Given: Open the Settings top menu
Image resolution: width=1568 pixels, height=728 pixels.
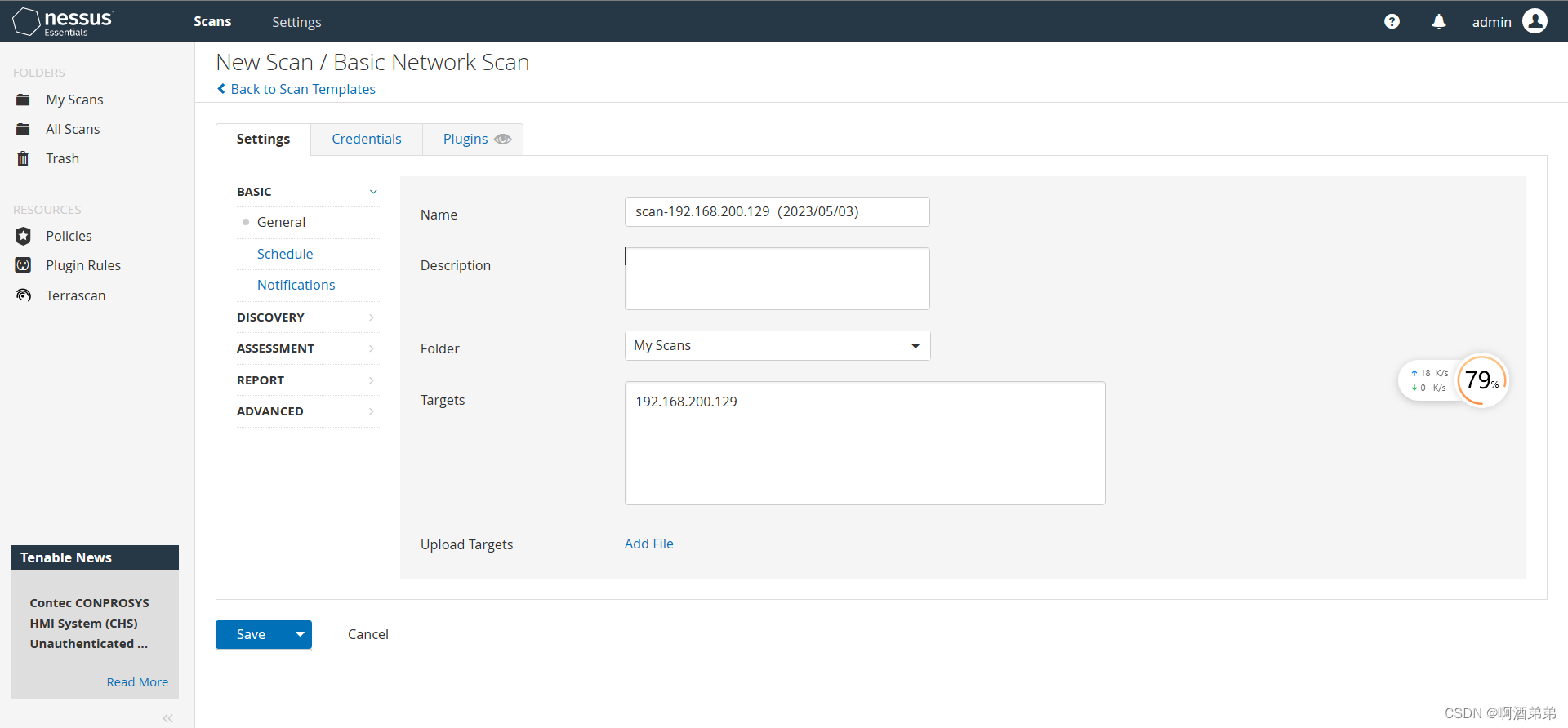Looking at the screenshot, I should point(296,22).
